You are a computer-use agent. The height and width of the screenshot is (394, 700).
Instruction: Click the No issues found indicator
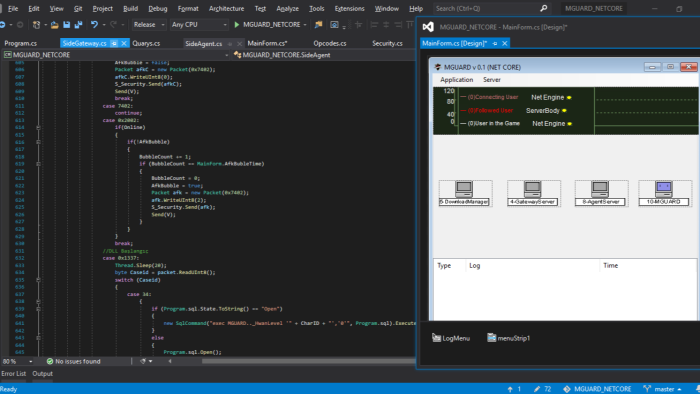[x=74, y=361]
